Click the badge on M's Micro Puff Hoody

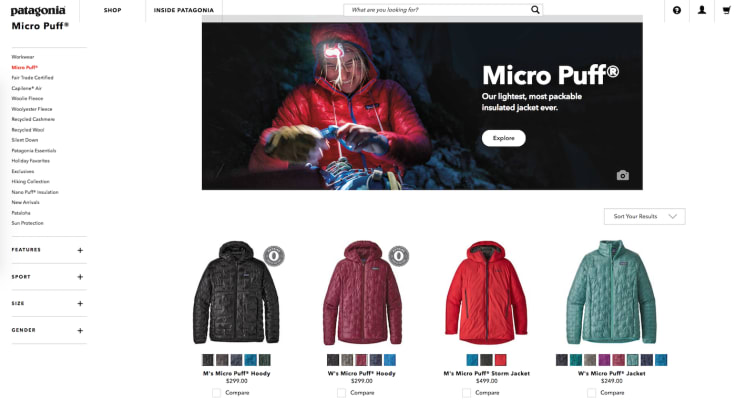pos(273,256)
